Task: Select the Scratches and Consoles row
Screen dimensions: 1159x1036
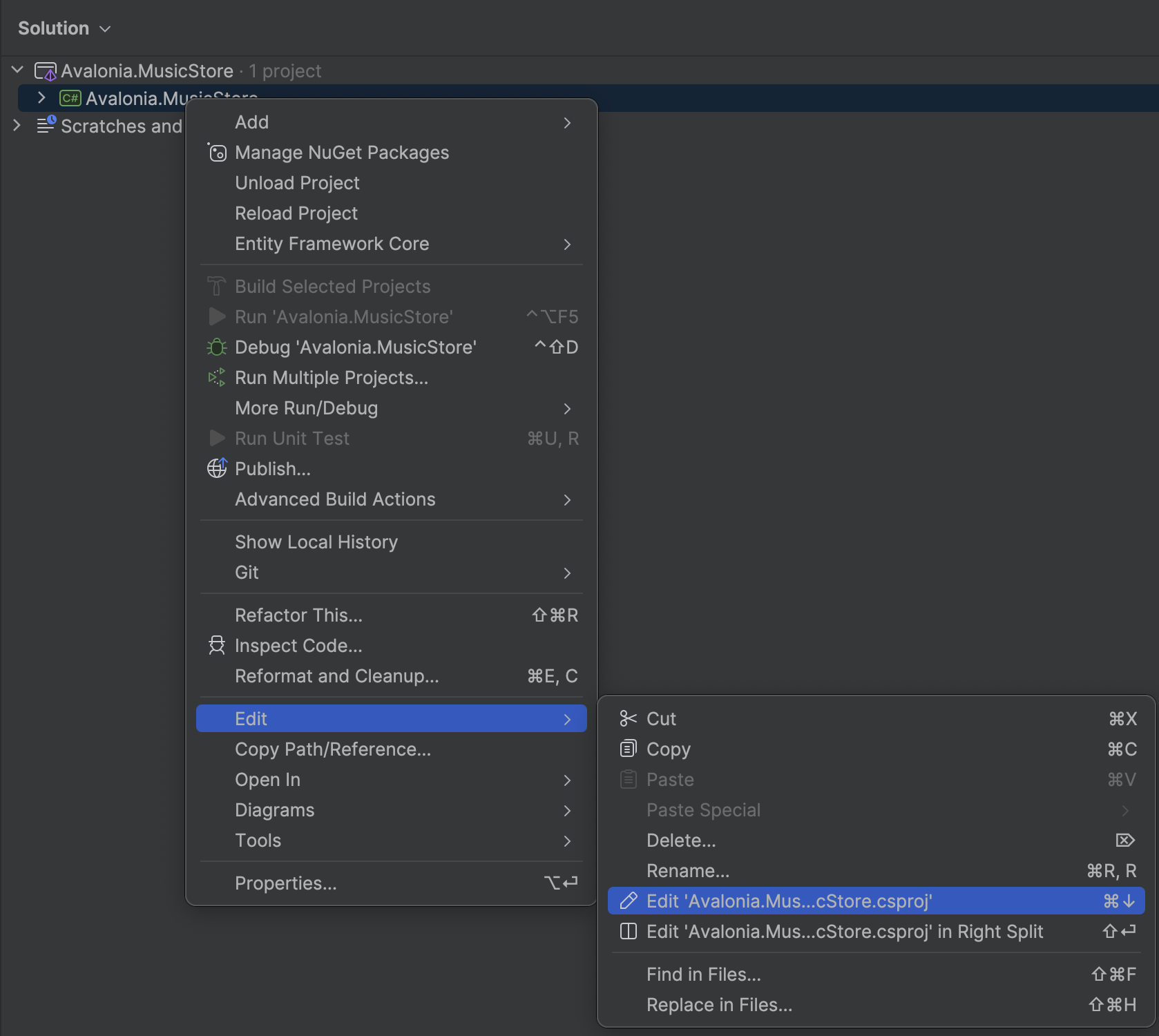Action: coord(93,126)
